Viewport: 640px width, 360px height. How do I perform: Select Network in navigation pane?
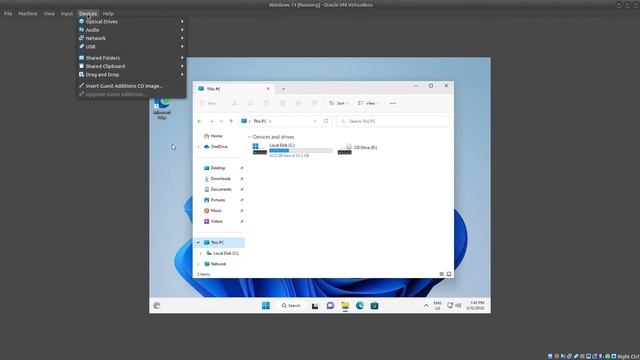coord(215,264)
